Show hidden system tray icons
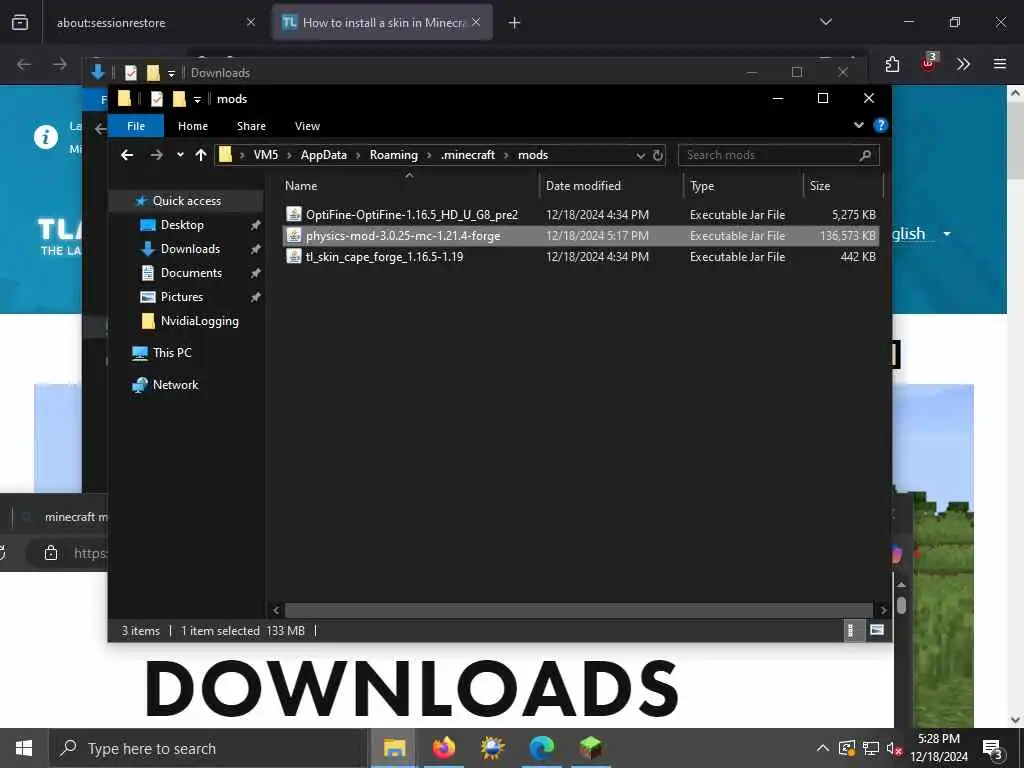Viewport: 1024px width, 768px height. (x=823, y=748)
